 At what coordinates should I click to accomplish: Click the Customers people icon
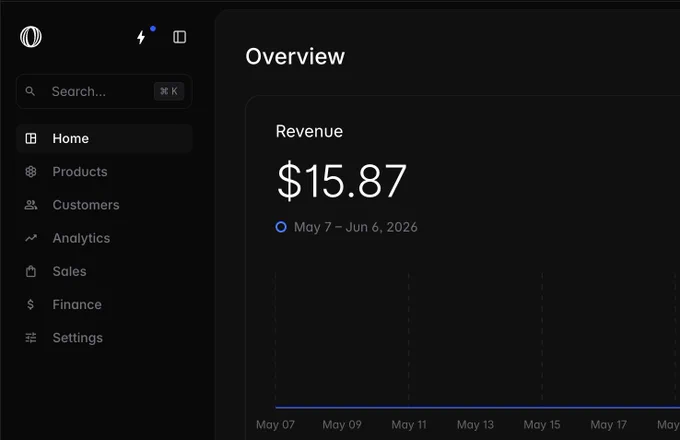(31, 205)
